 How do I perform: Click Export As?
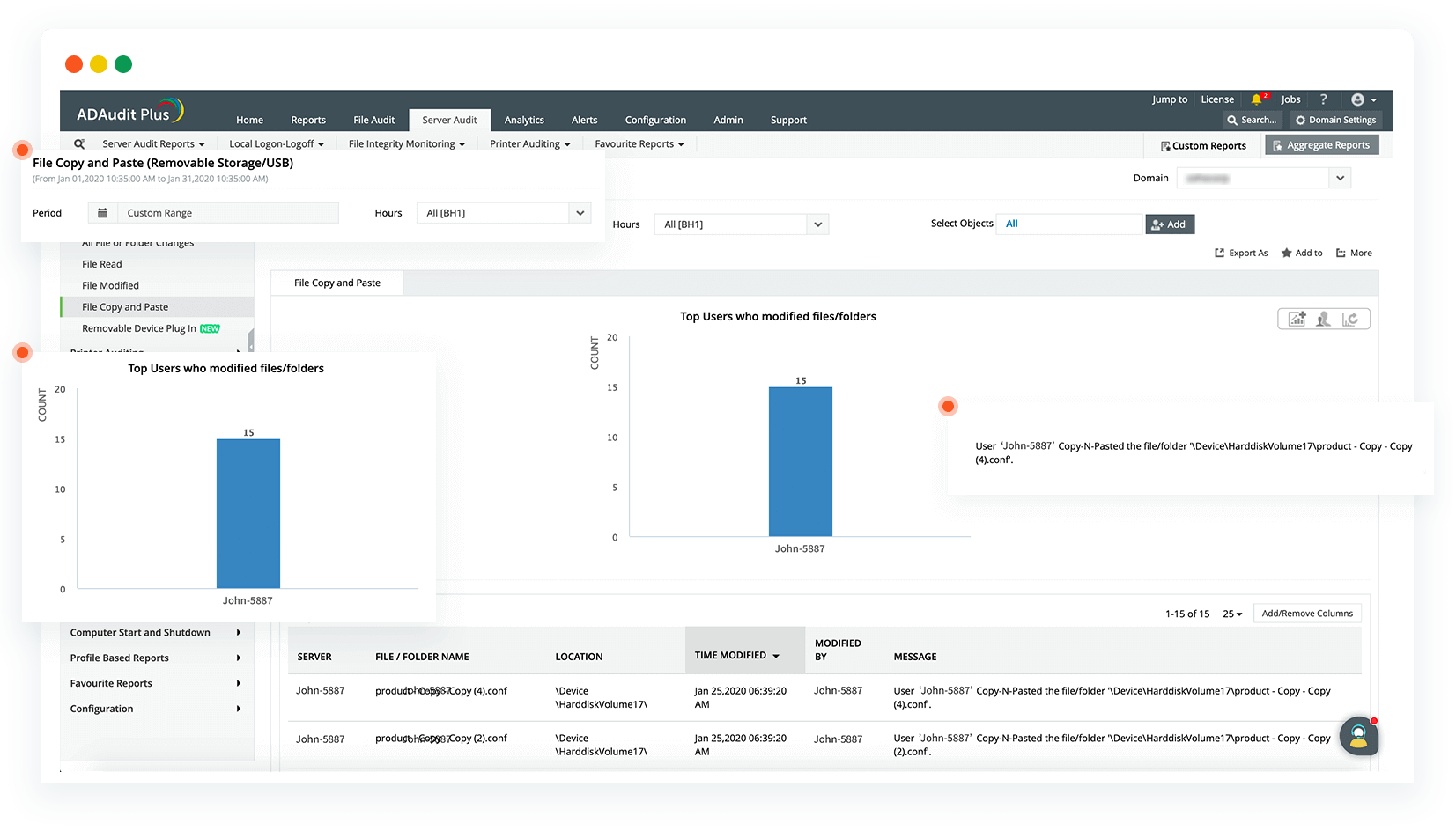click(x=1241, y=253)
